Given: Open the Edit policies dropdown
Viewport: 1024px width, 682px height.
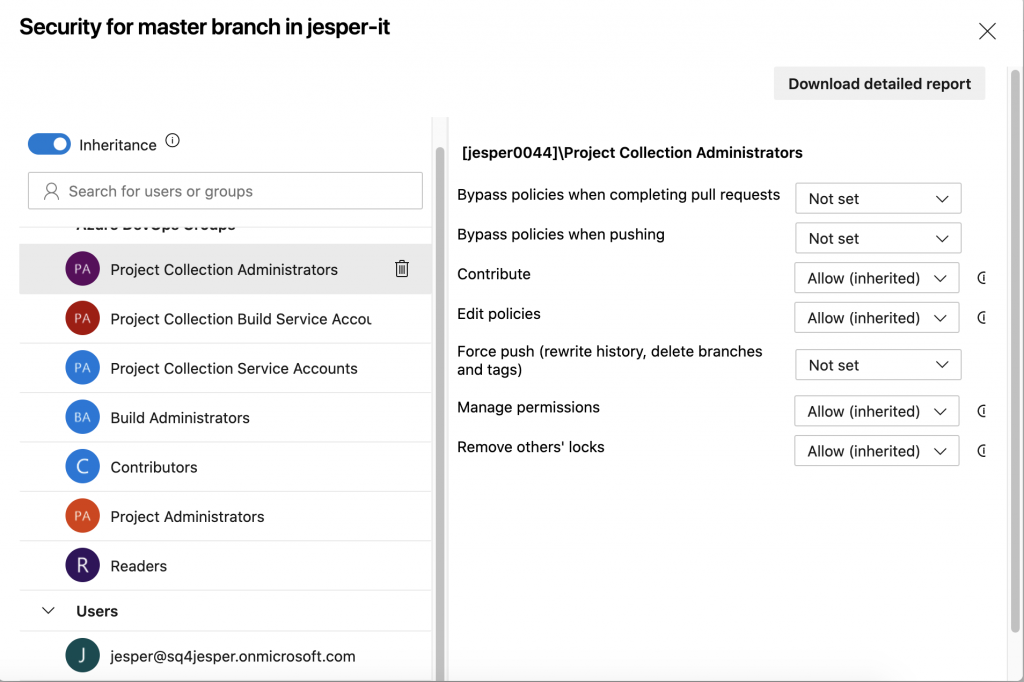Looking at the screenshot, I should click(x=876, y=318).
